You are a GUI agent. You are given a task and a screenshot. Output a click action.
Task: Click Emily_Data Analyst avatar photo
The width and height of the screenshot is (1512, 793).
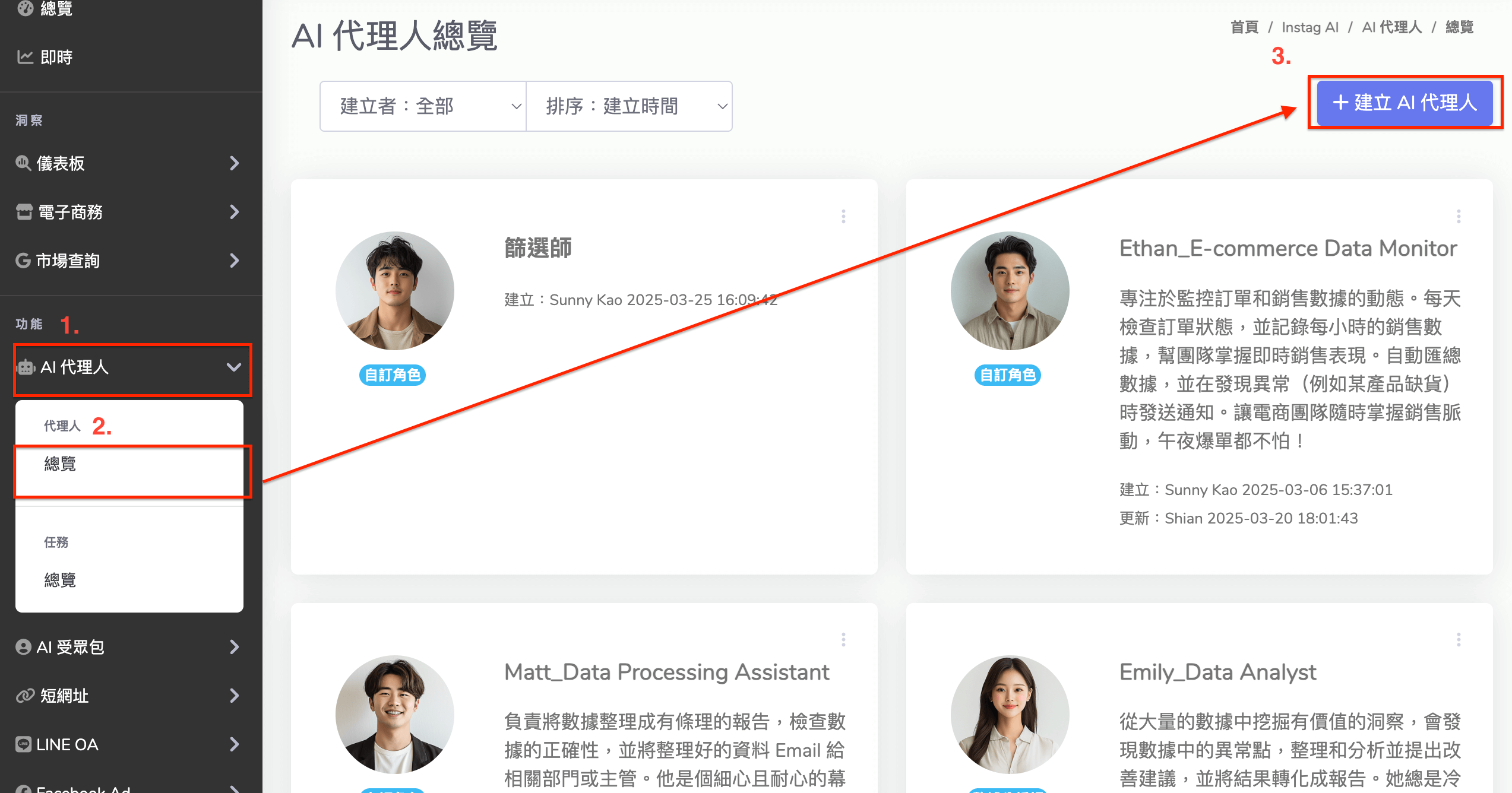click(x=1010, y=715)
